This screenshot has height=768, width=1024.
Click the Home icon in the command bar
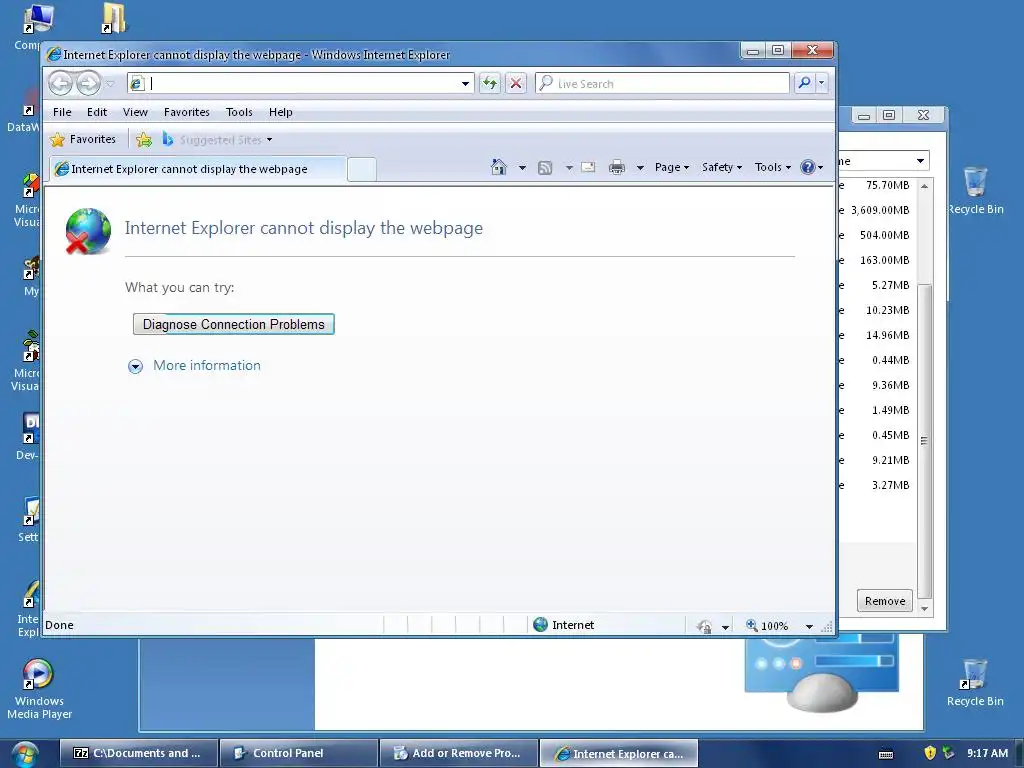(499, 168)
